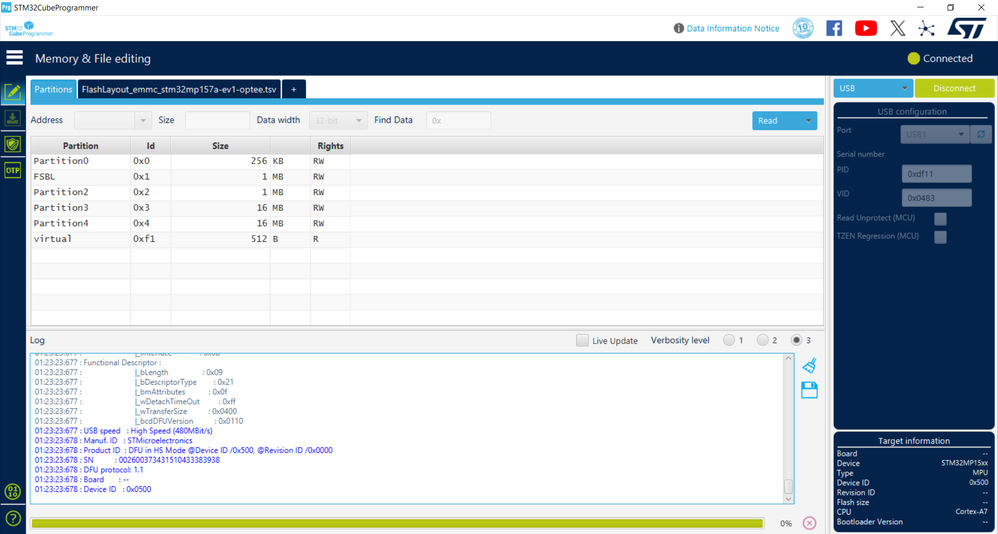Open the X social media icon
Image resolution: width=998 pixels, height=534 pixels.
point(897,28)
